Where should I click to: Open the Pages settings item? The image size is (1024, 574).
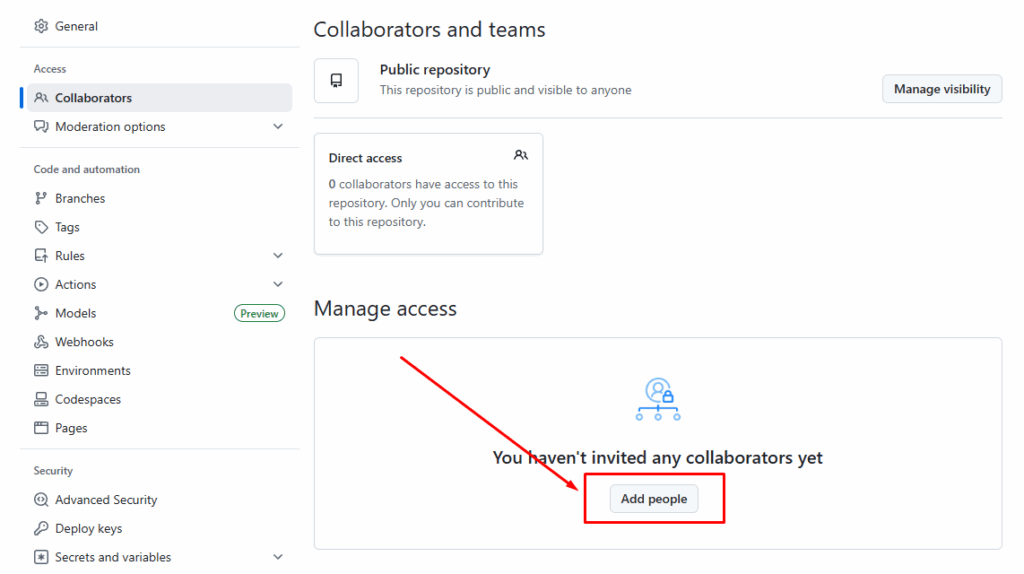71,428
